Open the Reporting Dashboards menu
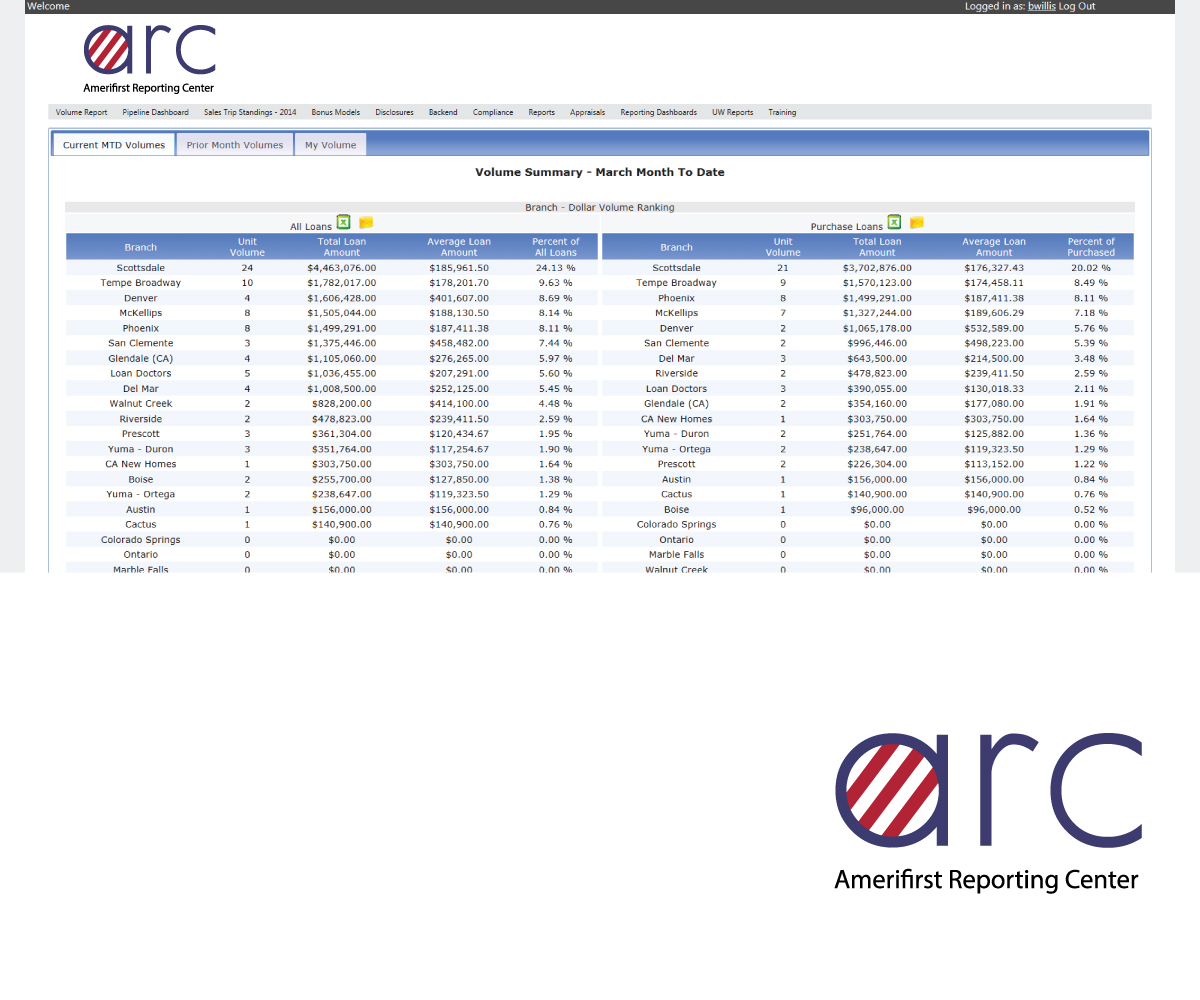This screenshot has width=1200, height=1000. pyautogui.click(x=658, y=112)
